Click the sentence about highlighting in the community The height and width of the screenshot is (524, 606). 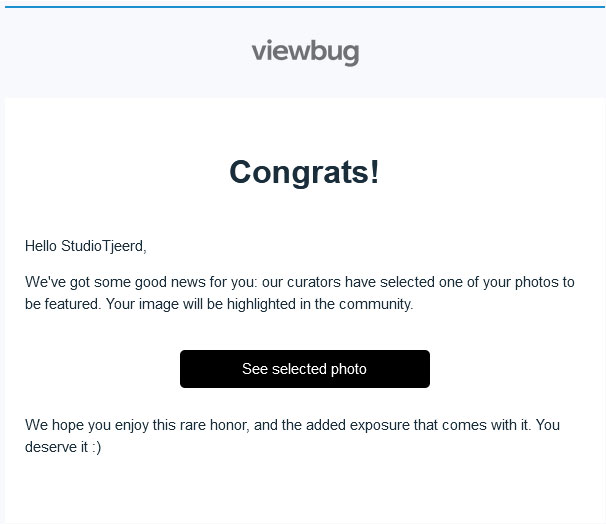259,304
